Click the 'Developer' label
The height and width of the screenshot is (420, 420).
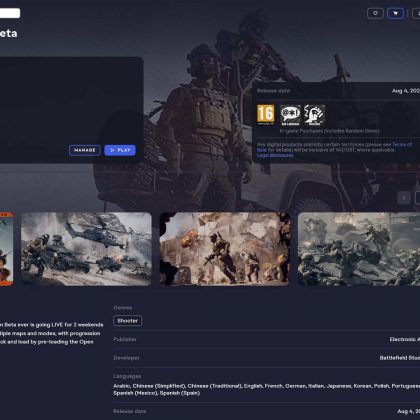126,358
